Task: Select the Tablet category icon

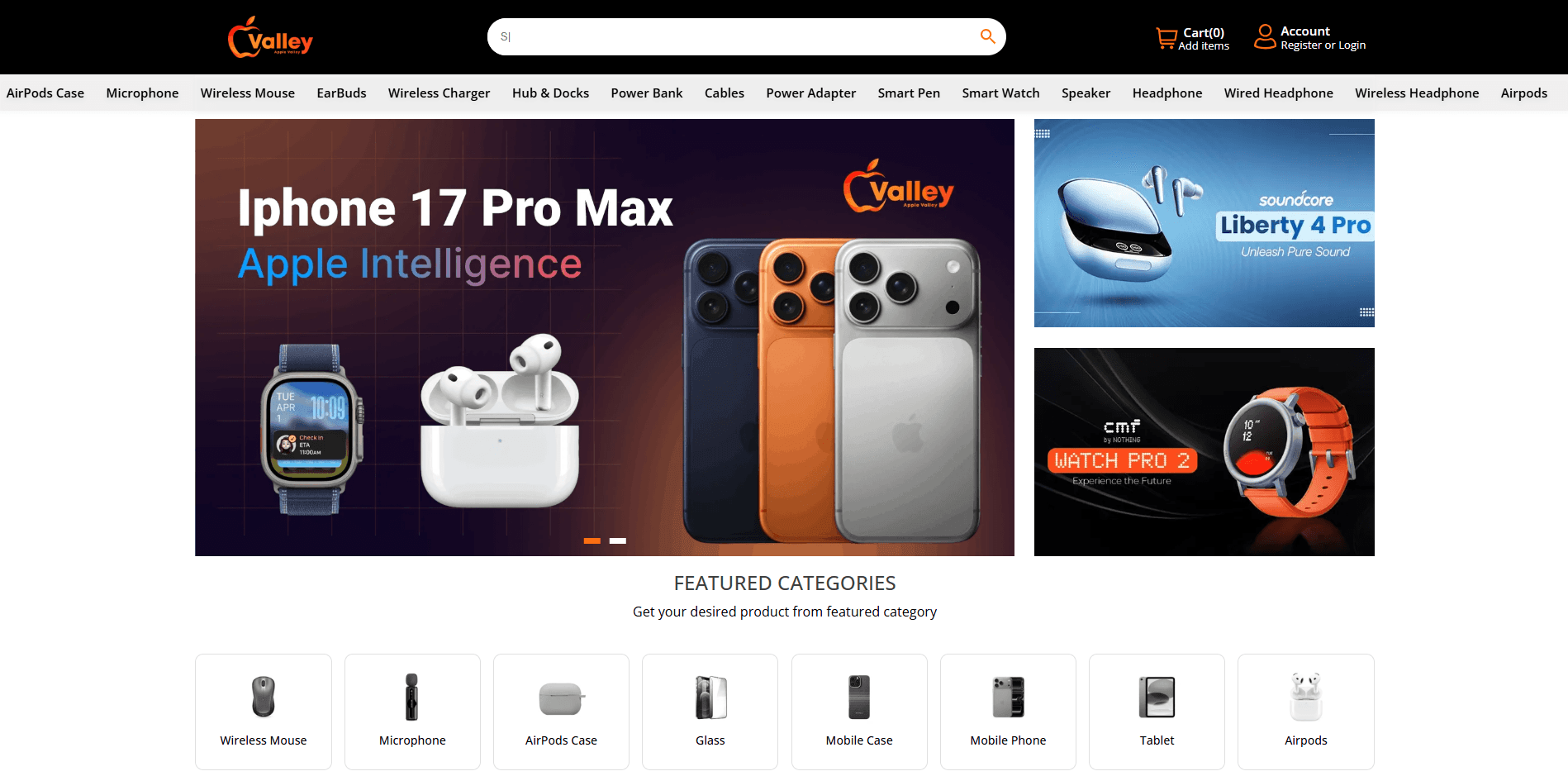Action: coord(1157,697)
